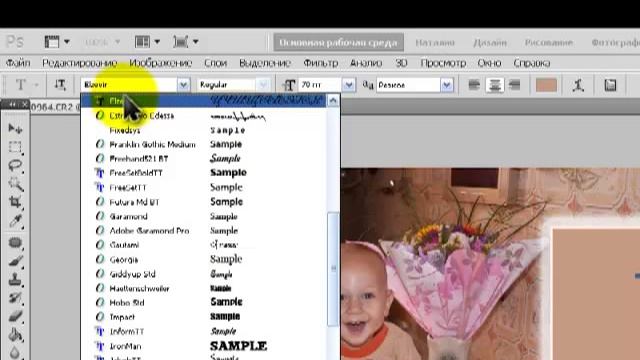The height and width of the screenshot is (360, 640).
Task: Select the History Brush tool
Action: [15, 298]
